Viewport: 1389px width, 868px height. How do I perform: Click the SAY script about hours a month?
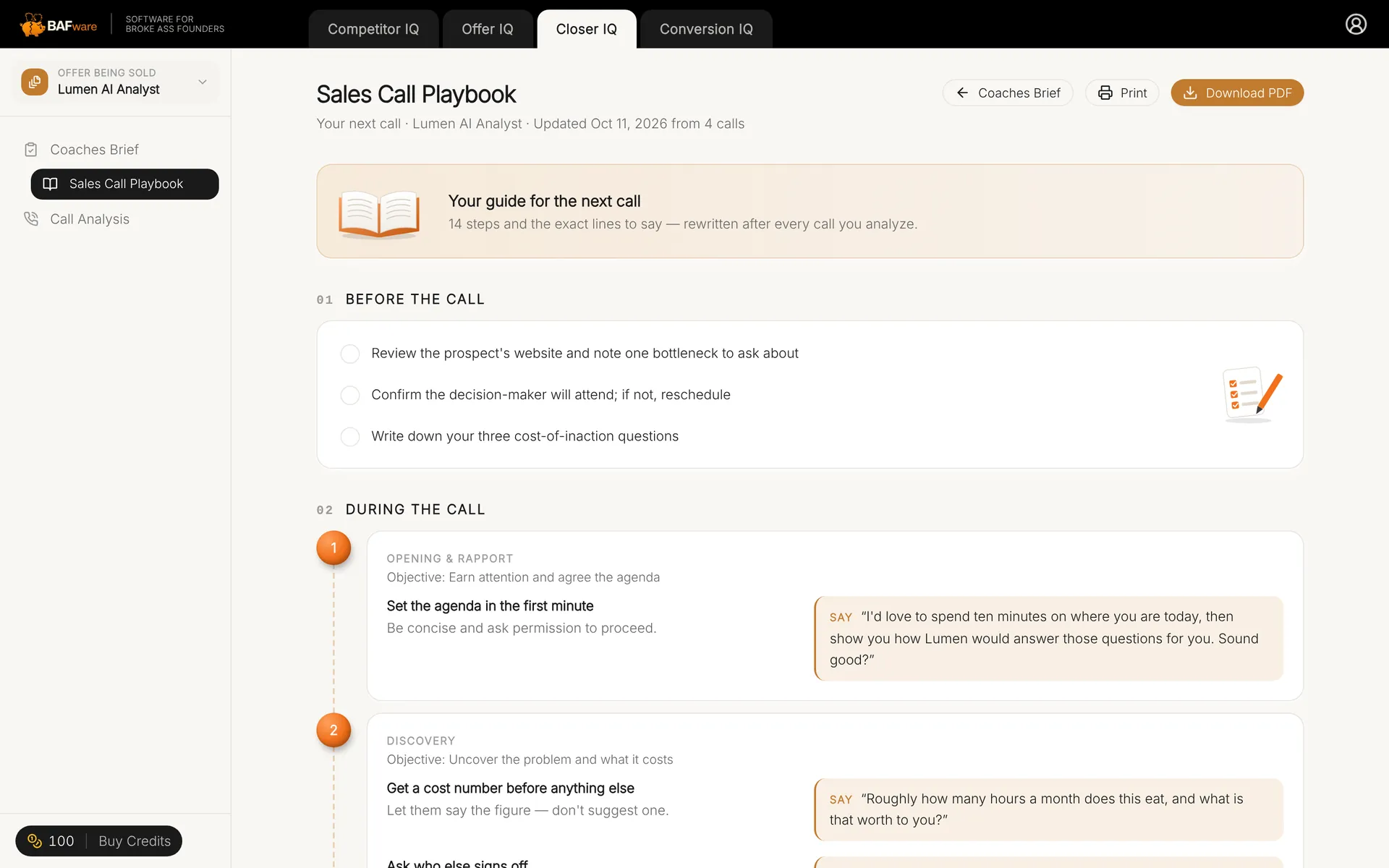1049,809
